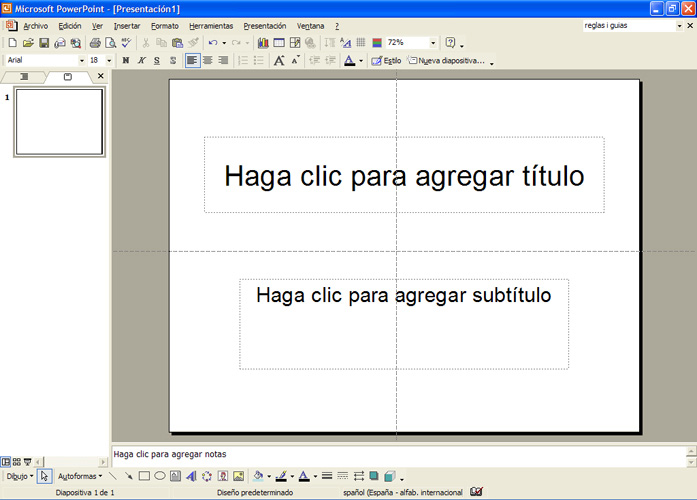697x500 pixels.
Task: Run the spelling check icon
Action: coord(126,43)
